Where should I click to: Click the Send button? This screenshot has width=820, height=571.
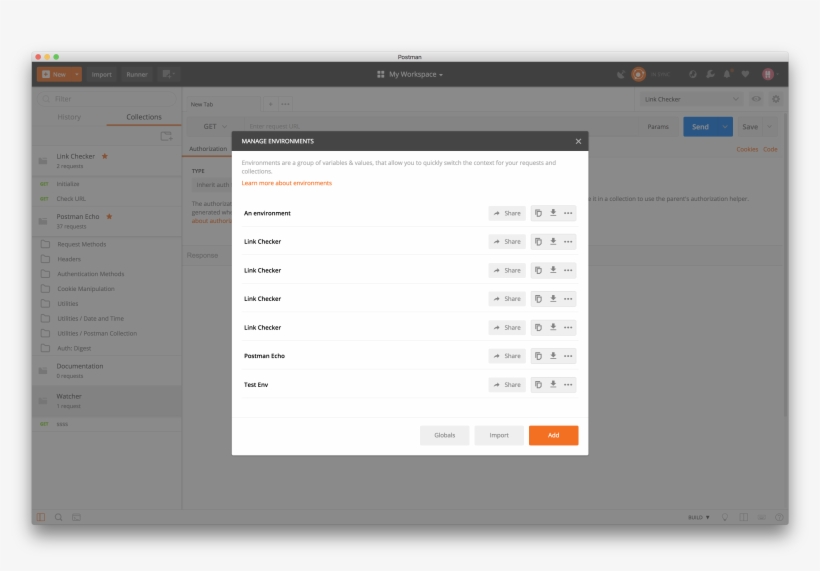click(700, 127)
